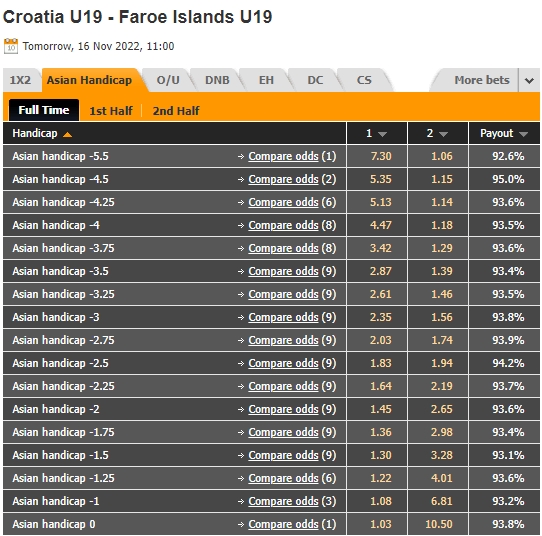Switch to the 1X2 tab
The height and width of the screenshot is (536, 542).
click(20, 80)
